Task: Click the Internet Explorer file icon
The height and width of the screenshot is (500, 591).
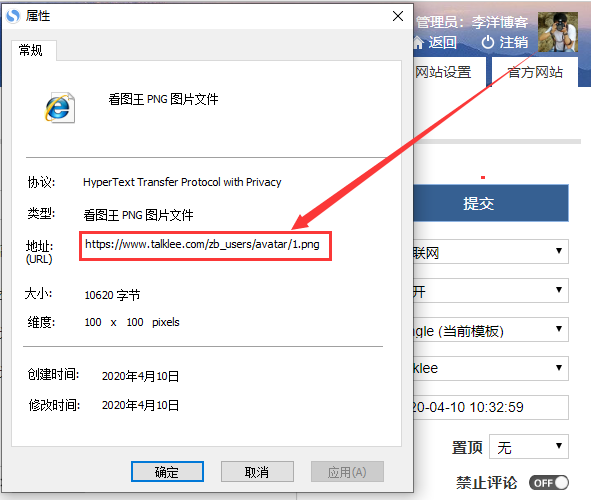Action: pos(60,107)
